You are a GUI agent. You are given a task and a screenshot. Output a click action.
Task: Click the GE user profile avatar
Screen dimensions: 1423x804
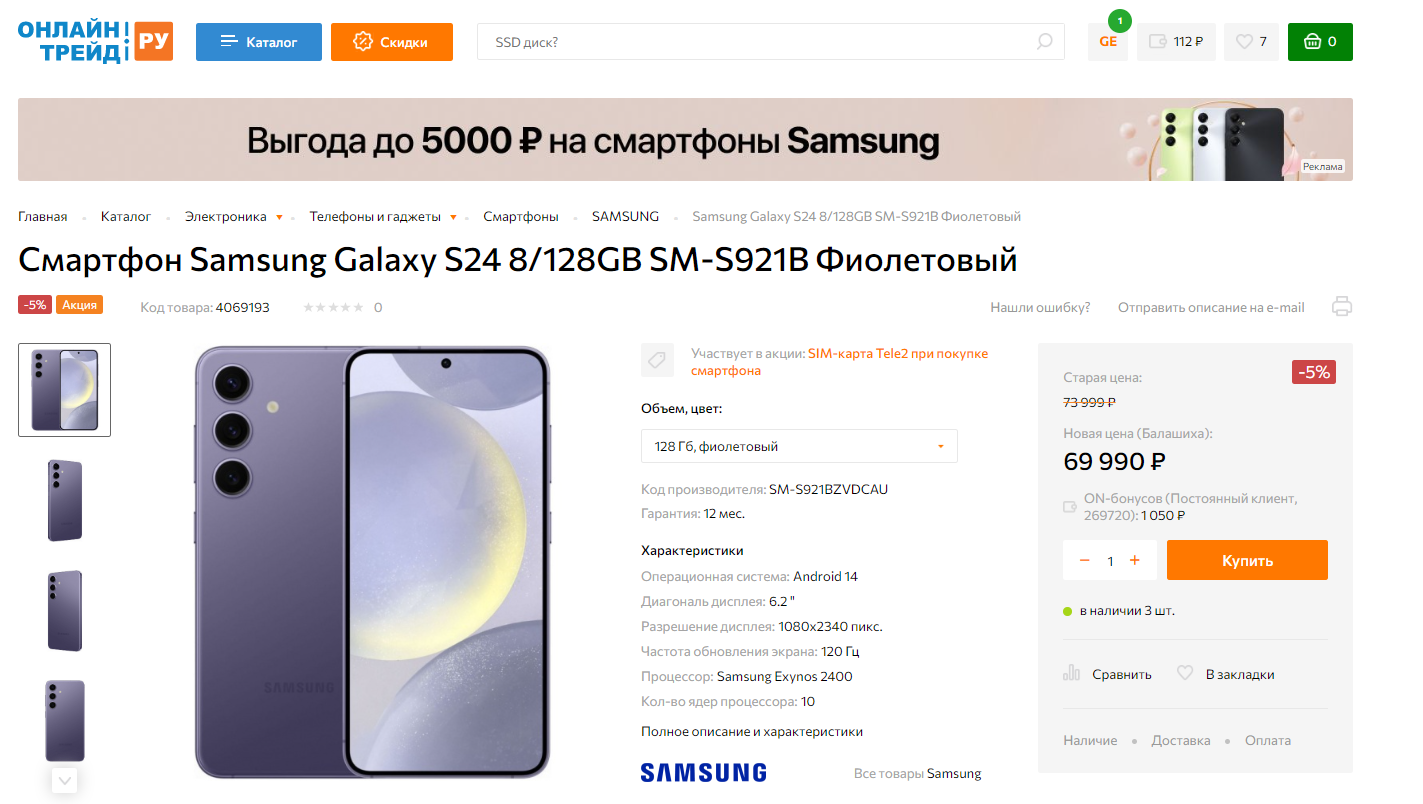point(1108,42)
